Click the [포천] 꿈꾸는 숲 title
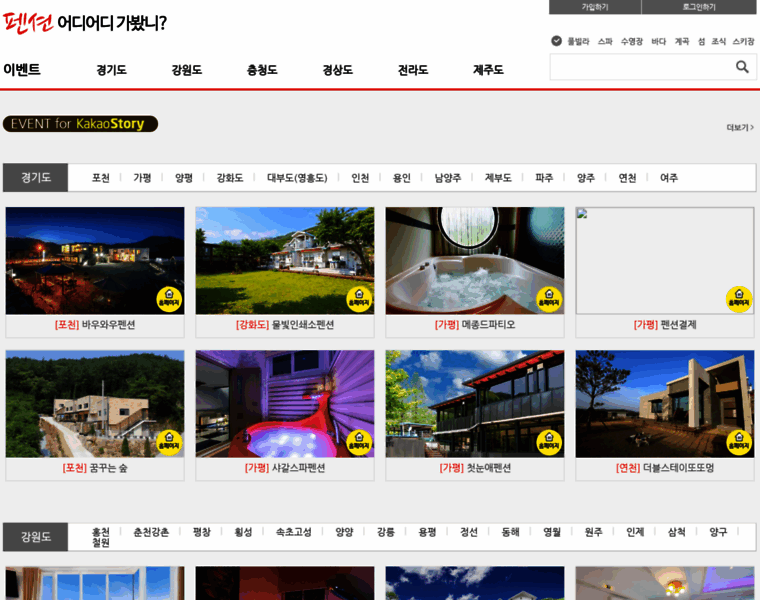The height and width of the screenshot is (600, 760). 95,468
